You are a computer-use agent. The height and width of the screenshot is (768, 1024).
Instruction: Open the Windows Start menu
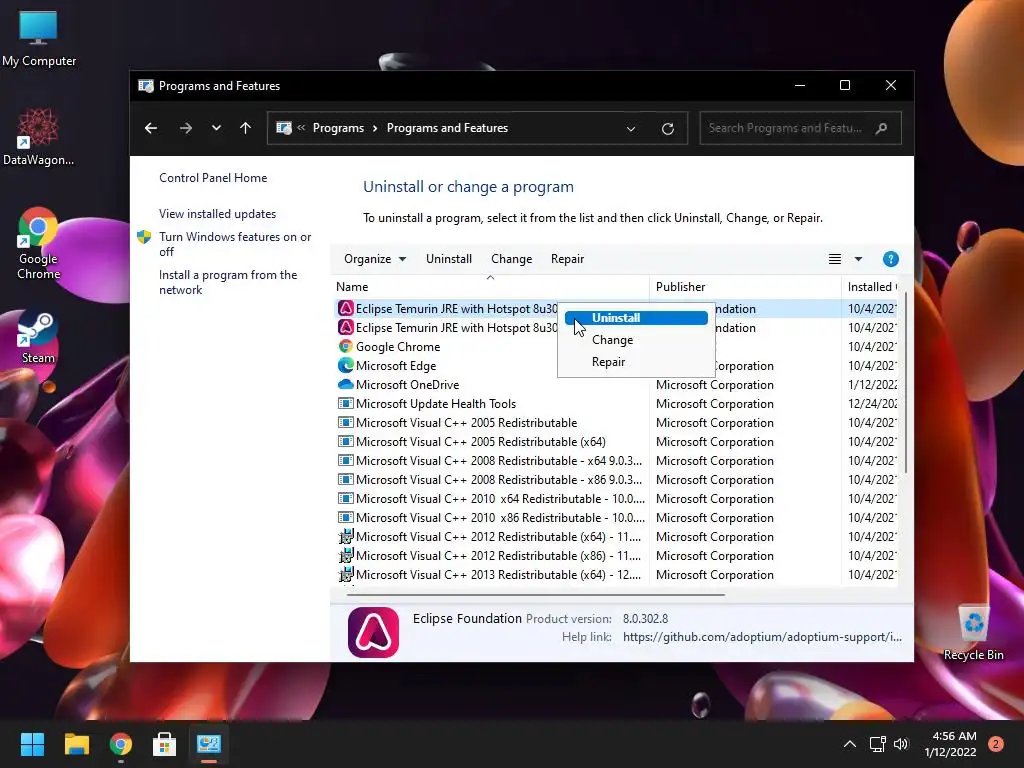coord(32,744)
